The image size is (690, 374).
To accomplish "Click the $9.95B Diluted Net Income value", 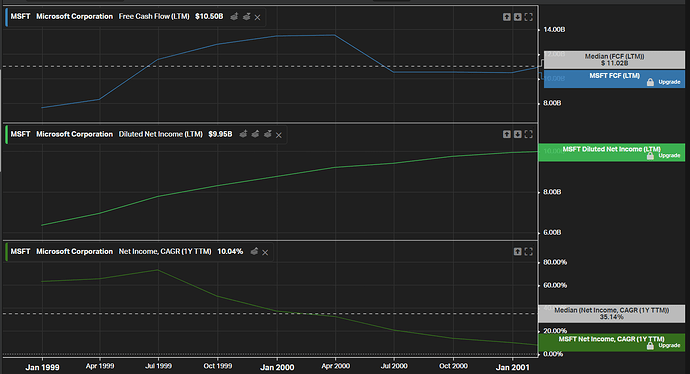I will (x=220, y=134).
